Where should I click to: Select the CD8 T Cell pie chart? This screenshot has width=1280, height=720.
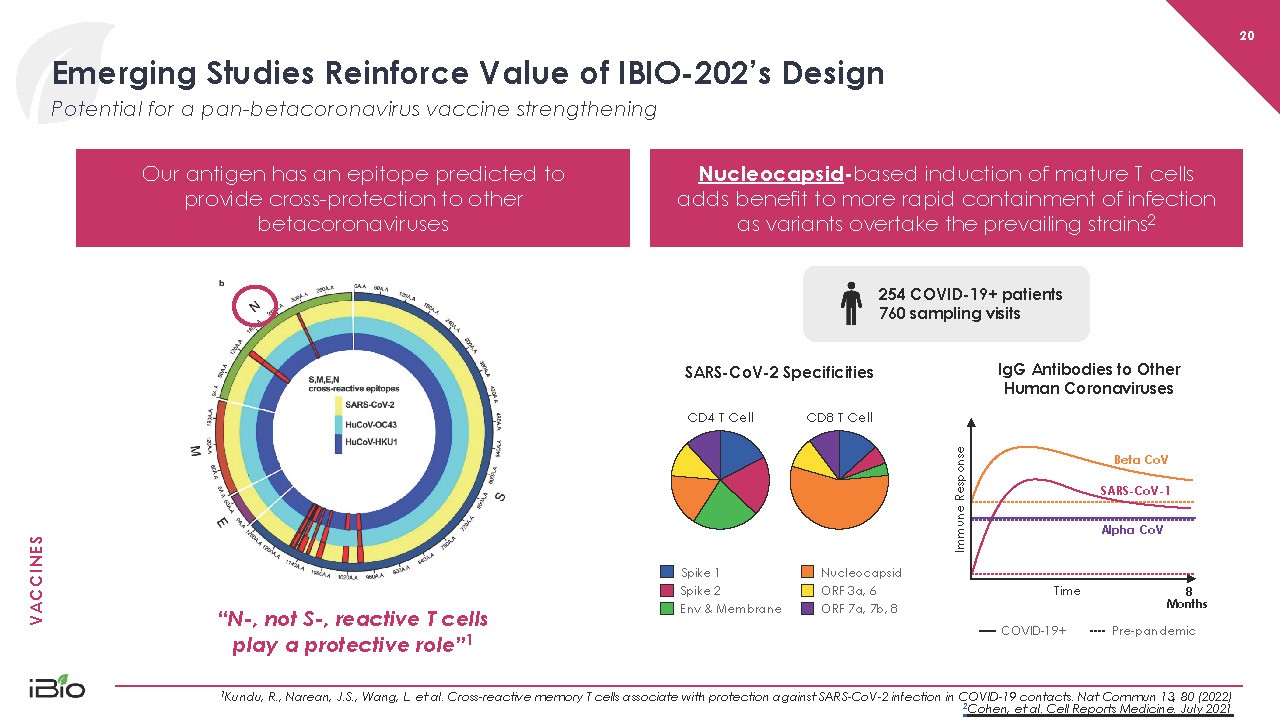[x=840, y=480]
